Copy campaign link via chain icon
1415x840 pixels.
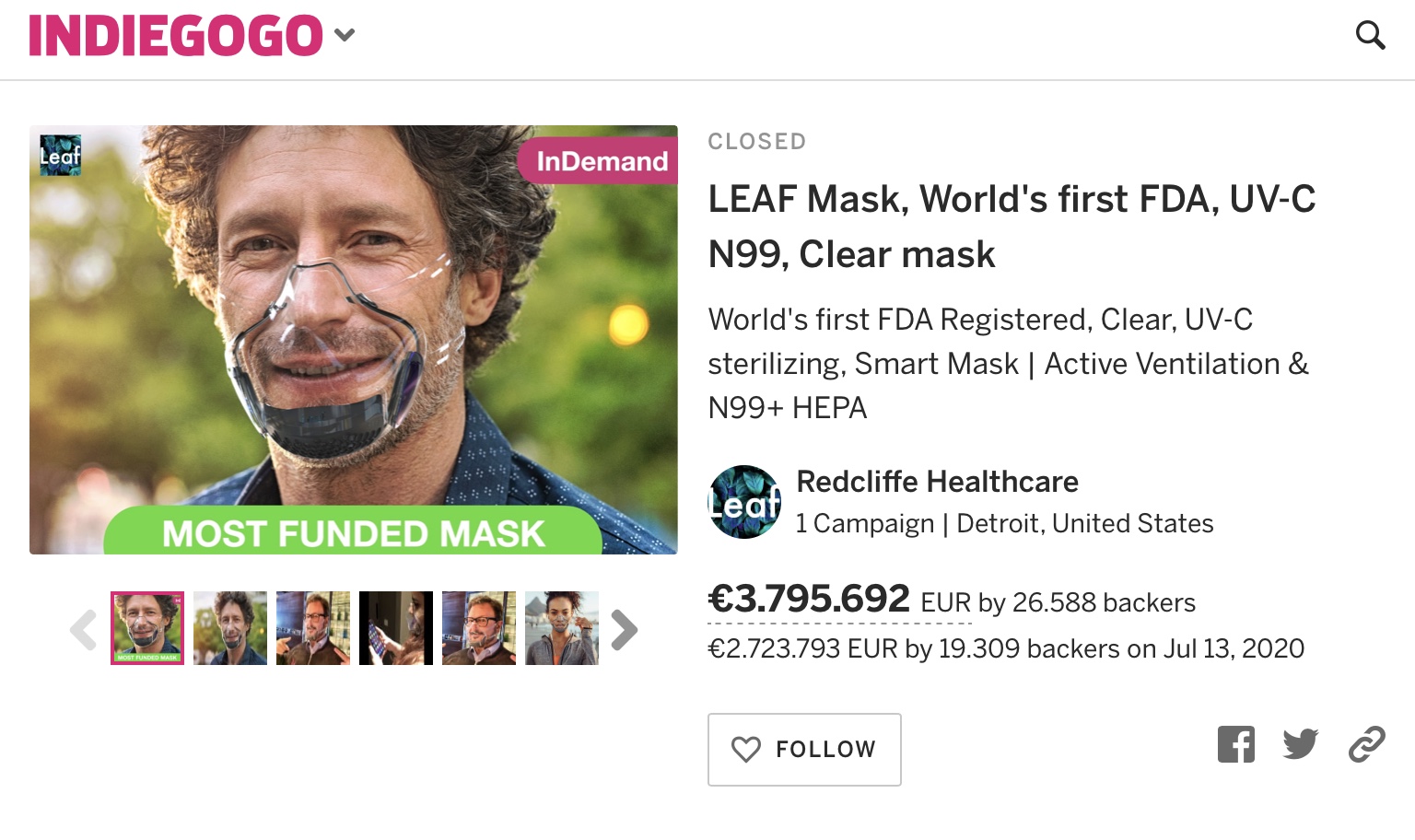tap(1366, 744)
